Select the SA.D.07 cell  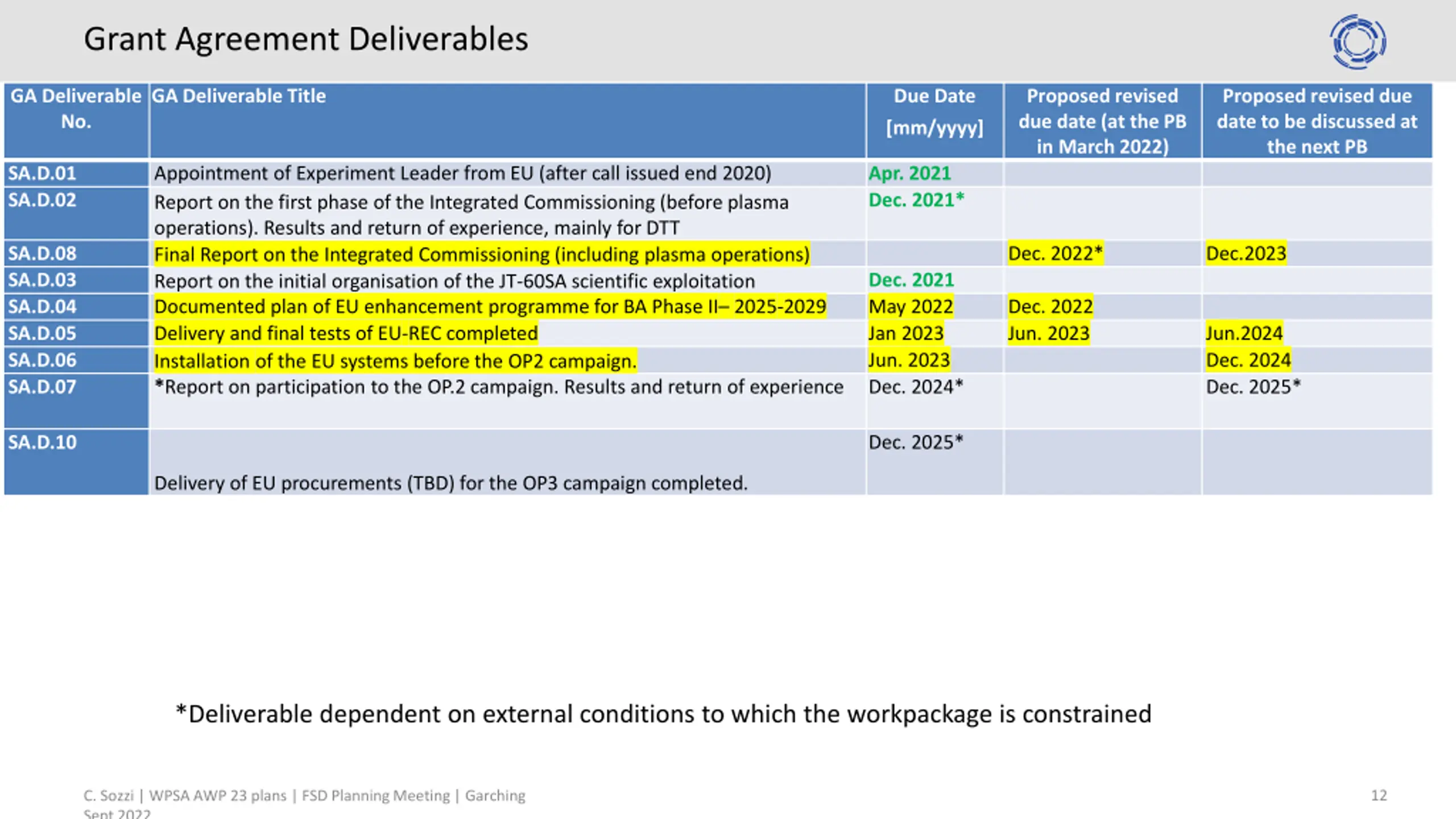point(76,401)
